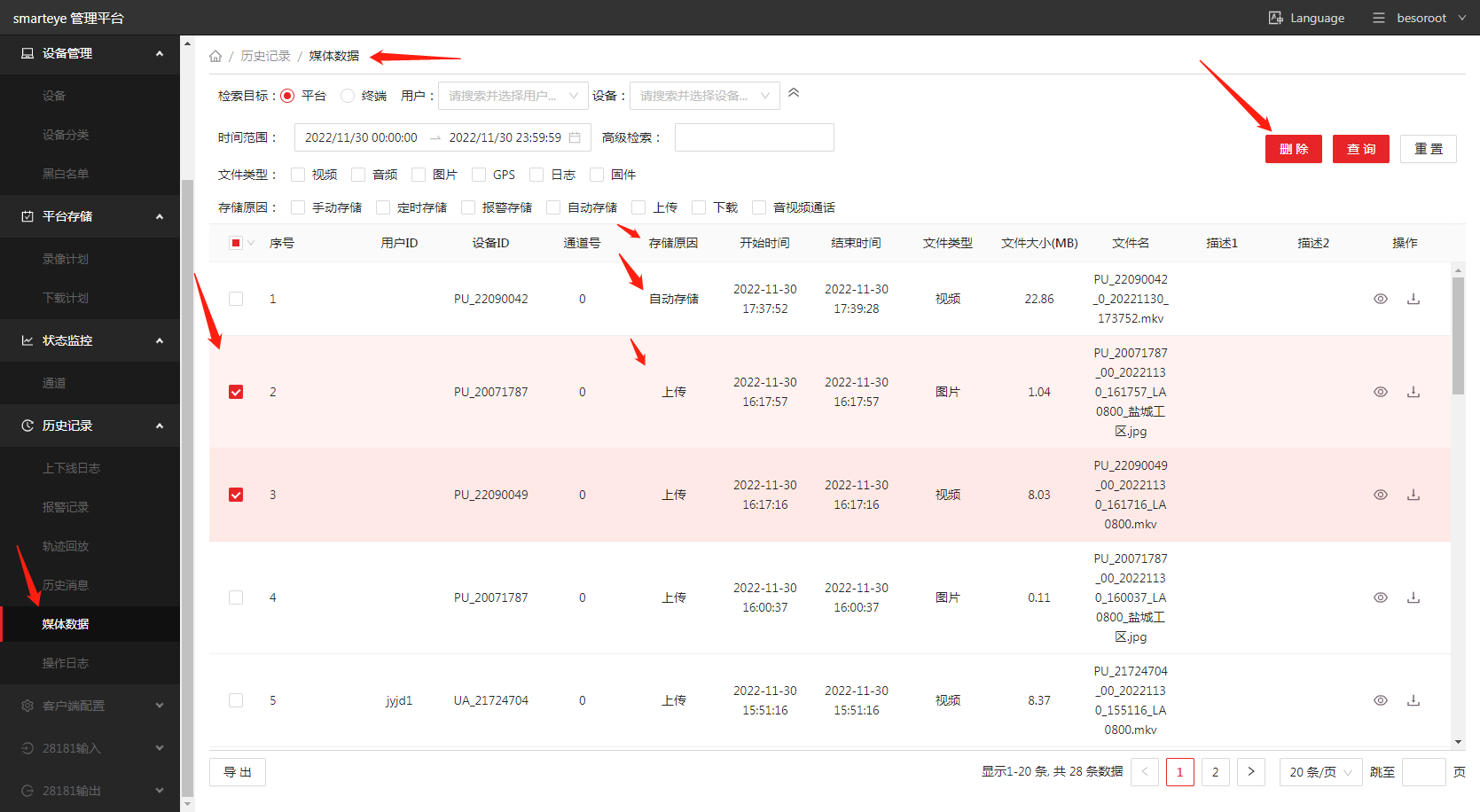Expand the 客户端配置 sidebar group

(x=160, y=706)
